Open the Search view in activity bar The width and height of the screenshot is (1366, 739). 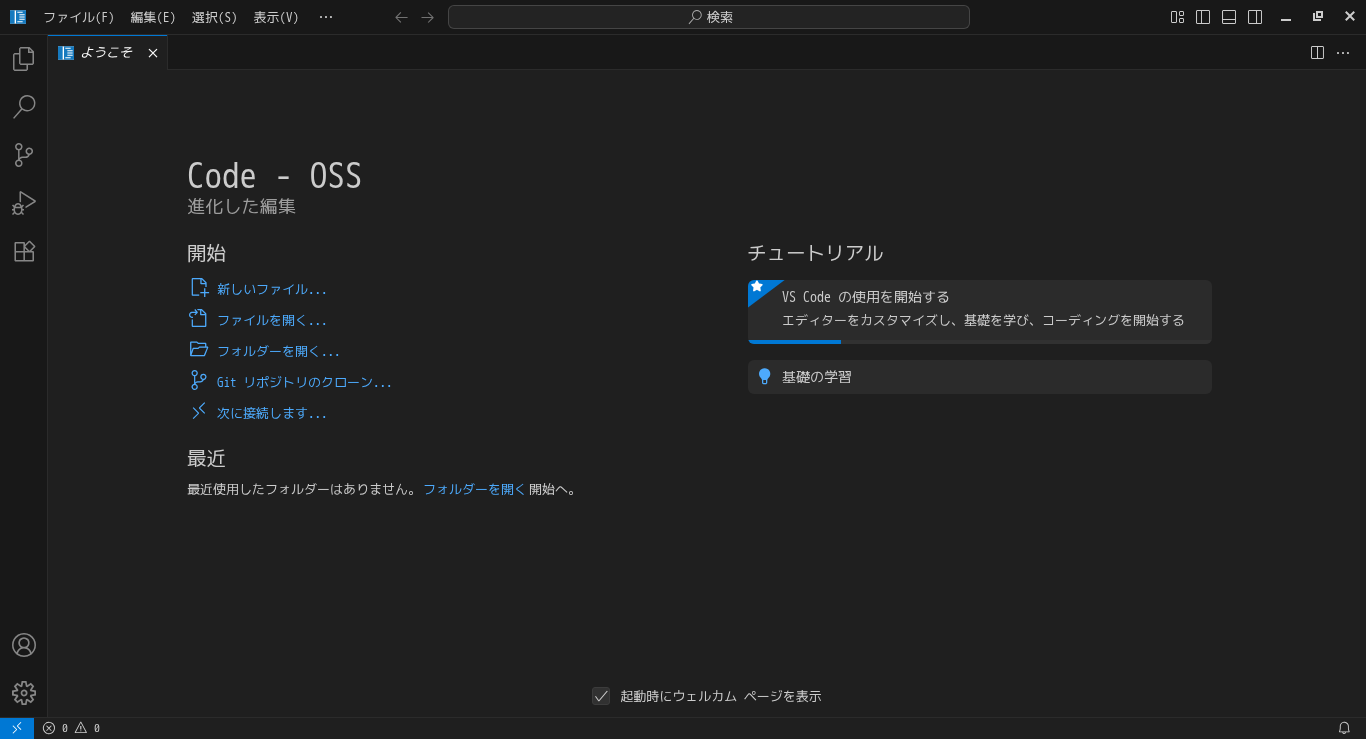(x=24, y=107)
